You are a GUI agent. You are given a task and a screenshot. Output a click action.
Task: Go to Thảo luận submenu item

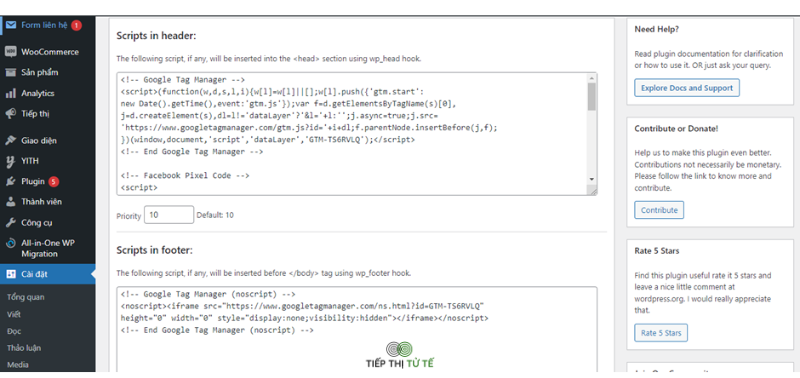coord(24,348)
